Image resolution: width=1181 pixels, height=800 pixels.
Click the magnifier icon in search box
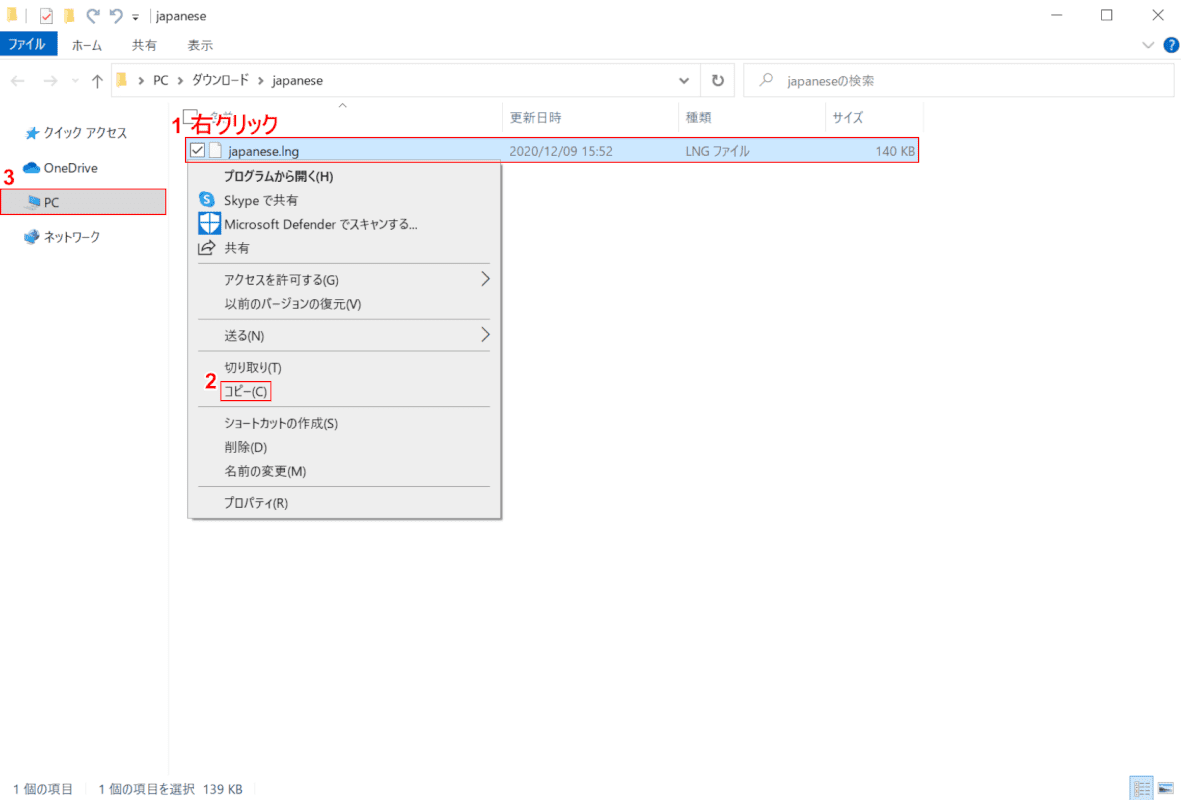(766, 80)
